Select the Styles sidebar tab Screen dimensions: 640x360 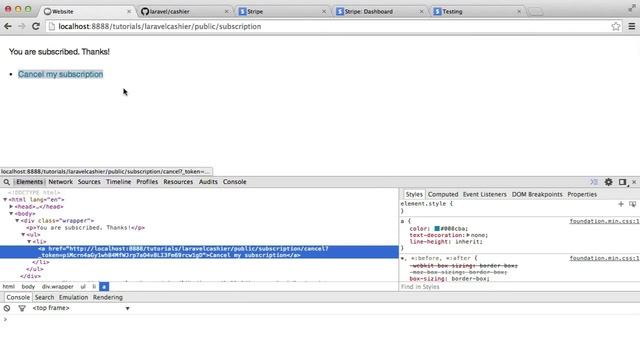coord(414,194)
